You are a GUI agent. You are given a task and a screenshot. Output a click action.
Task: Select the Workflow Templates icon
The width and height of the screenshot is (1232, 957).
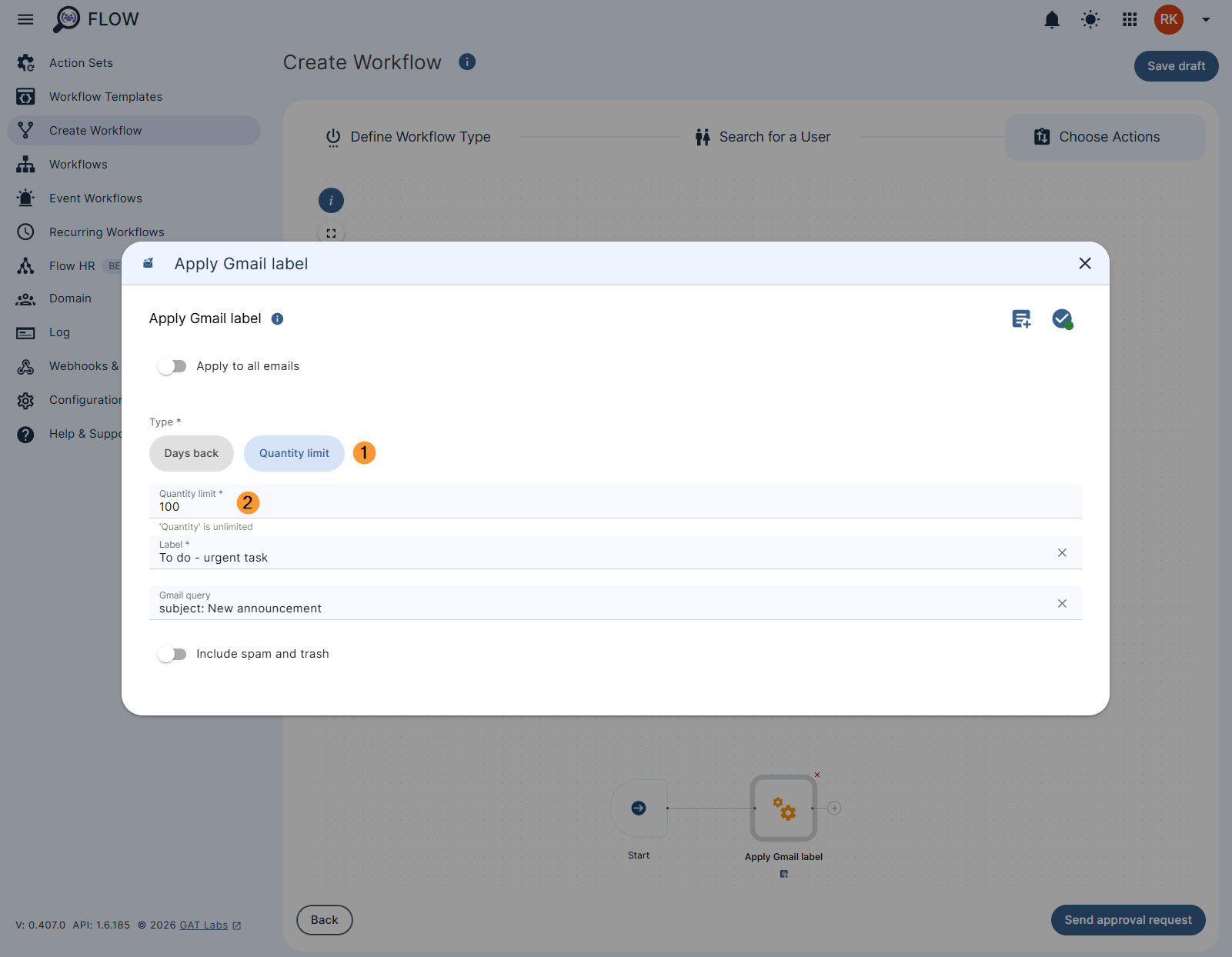(25, 96)
